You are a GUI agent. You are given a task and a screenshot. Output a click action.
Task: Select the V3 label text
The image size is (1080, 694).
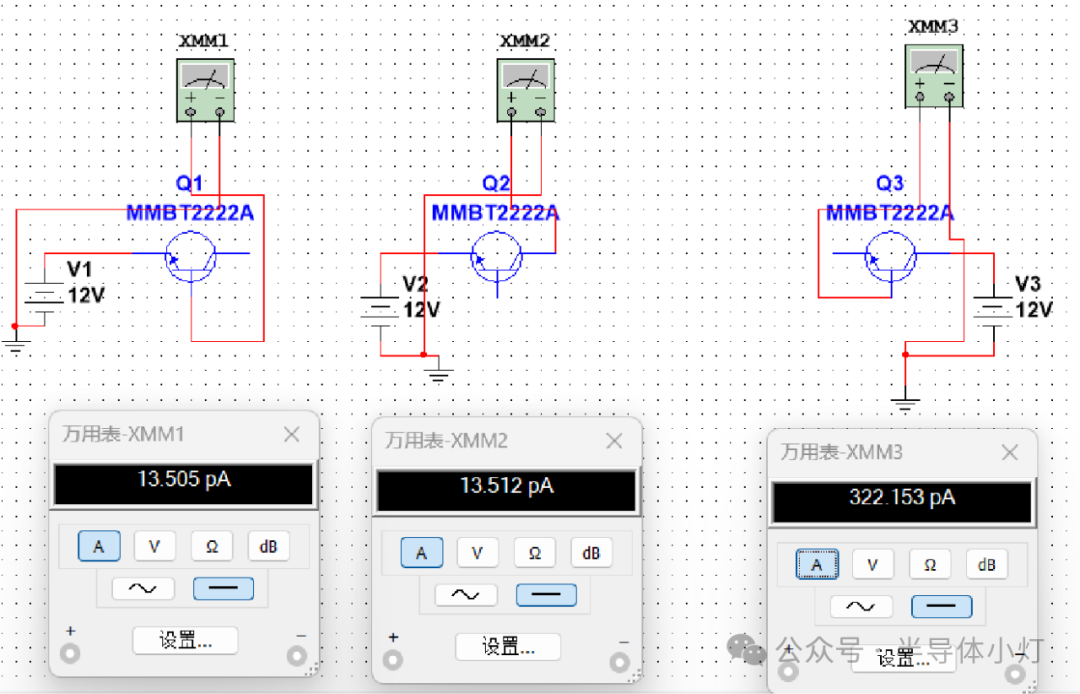pos(1028,284)
